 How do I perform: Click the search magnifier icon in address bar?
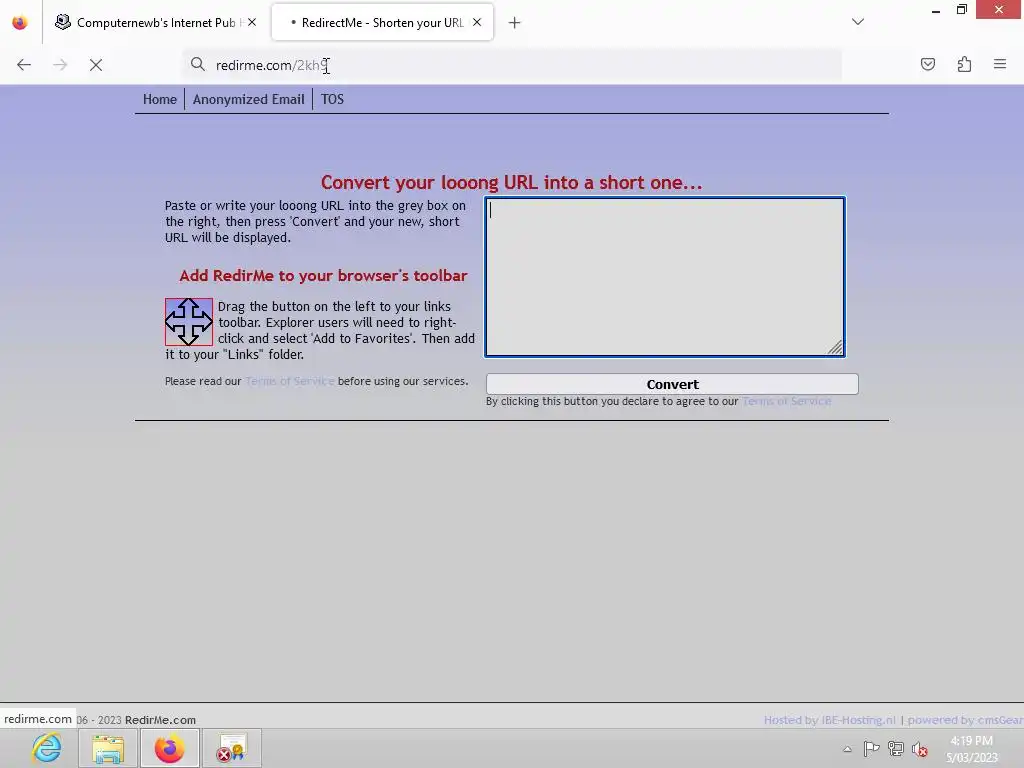(198, 64)
